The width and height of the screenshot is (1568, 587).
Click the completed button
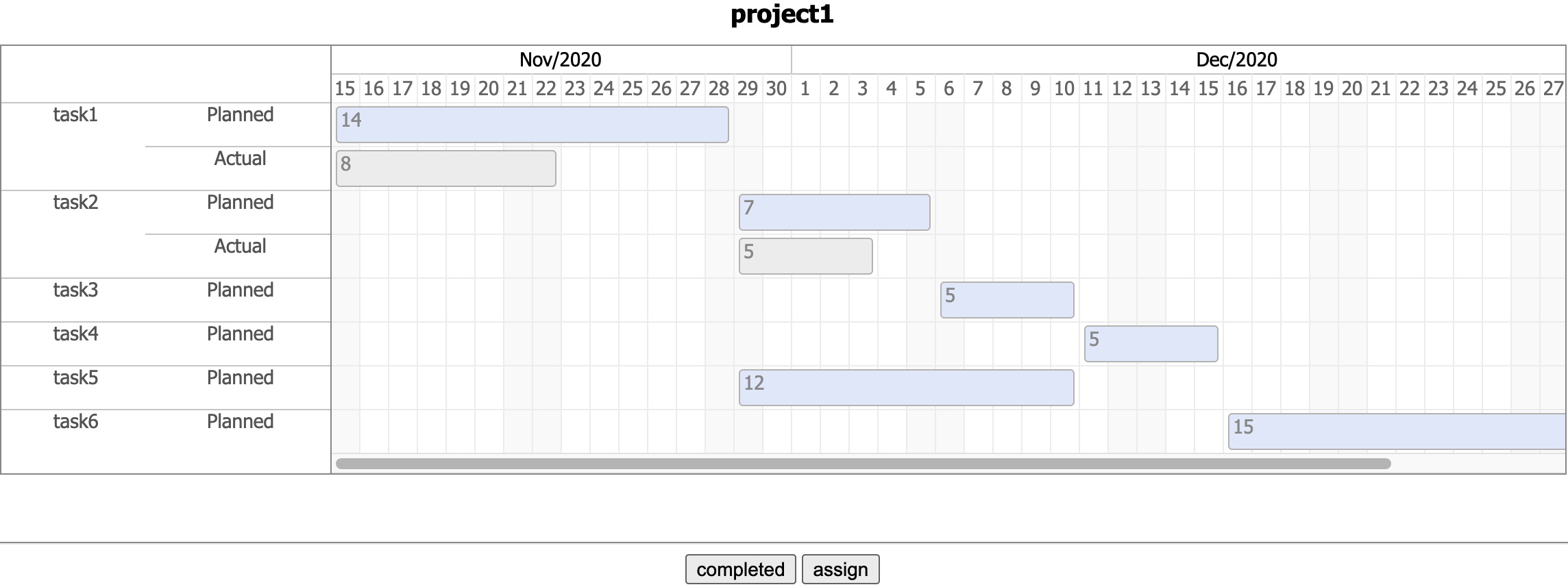pos(740,569)
